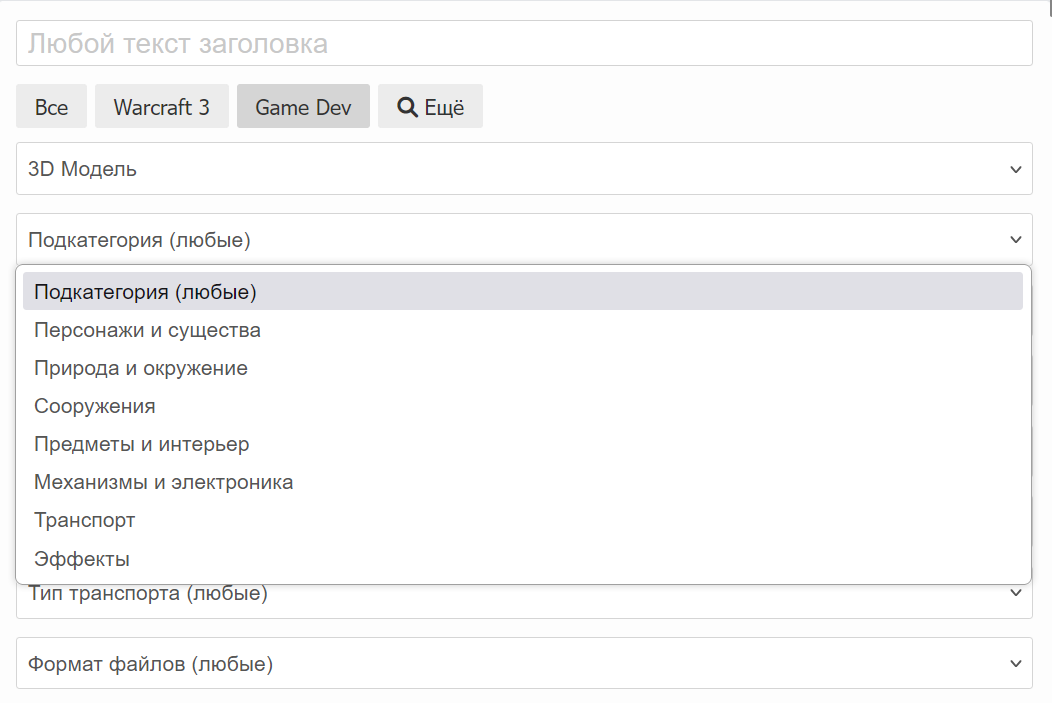Select the Эффекты subcategory option

click(x=82, y=558)
